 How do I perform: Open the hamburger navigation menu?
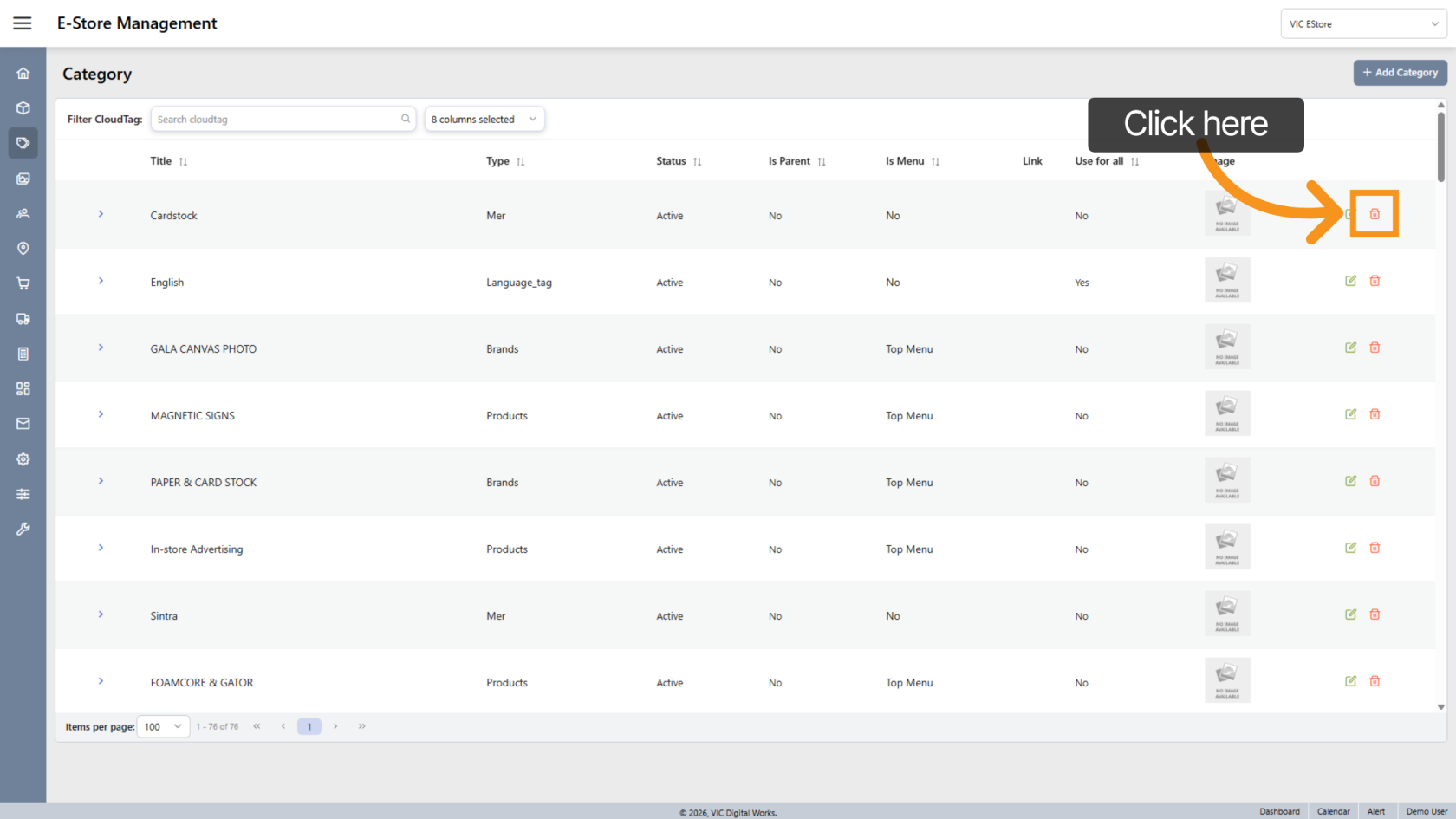(23, 23)
